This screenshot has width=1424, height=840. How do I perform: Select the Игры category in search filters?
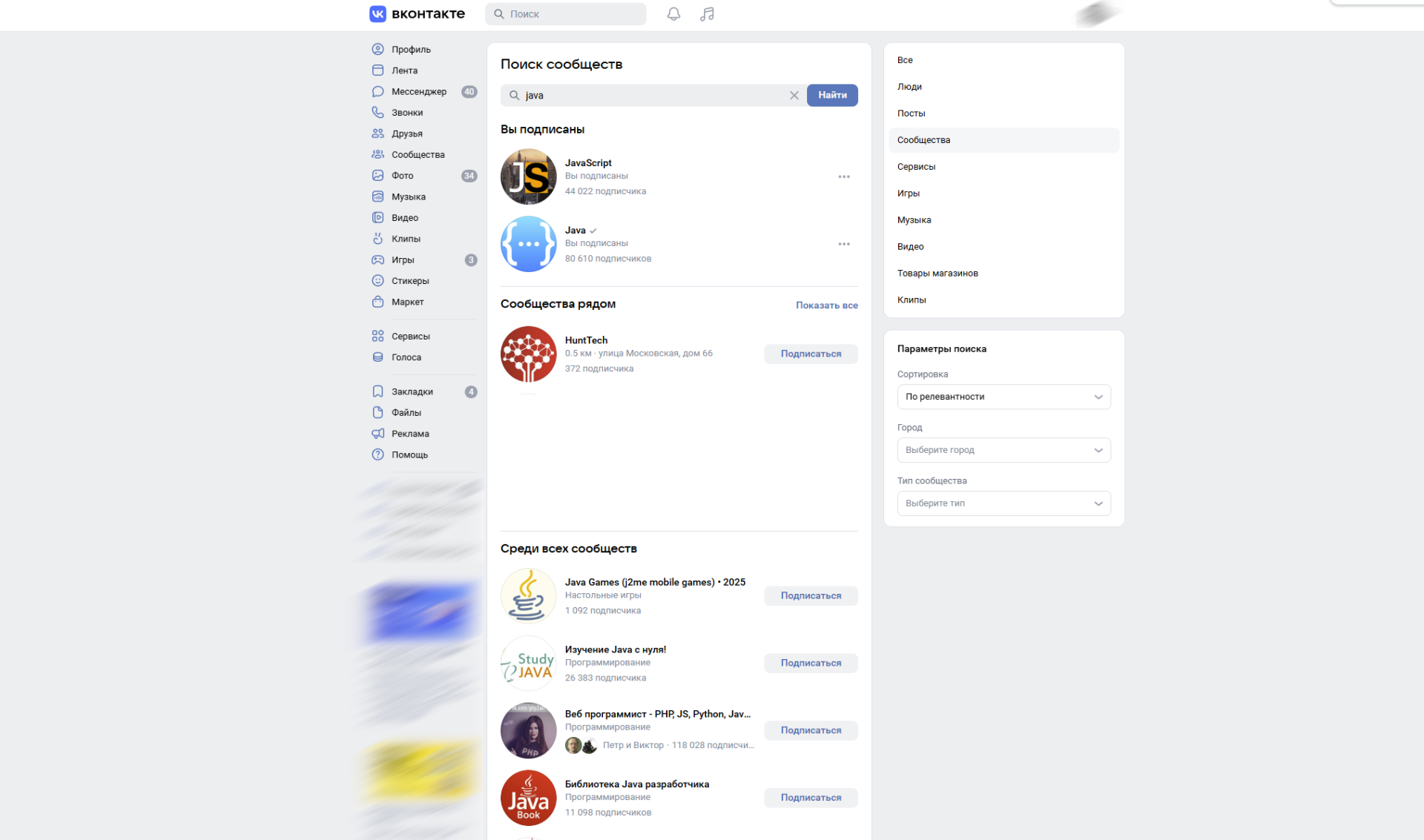909,193
